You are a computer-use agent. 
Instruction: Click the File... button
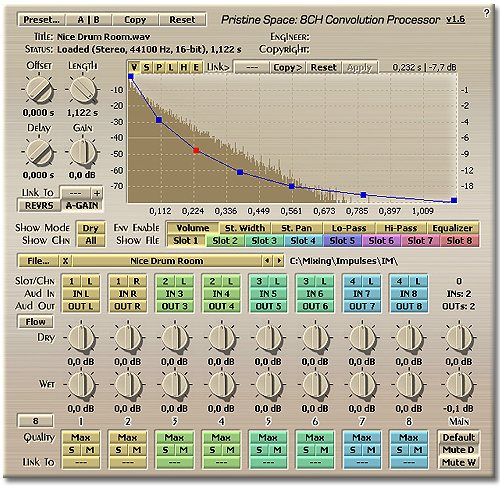click(x=38, y=261)
